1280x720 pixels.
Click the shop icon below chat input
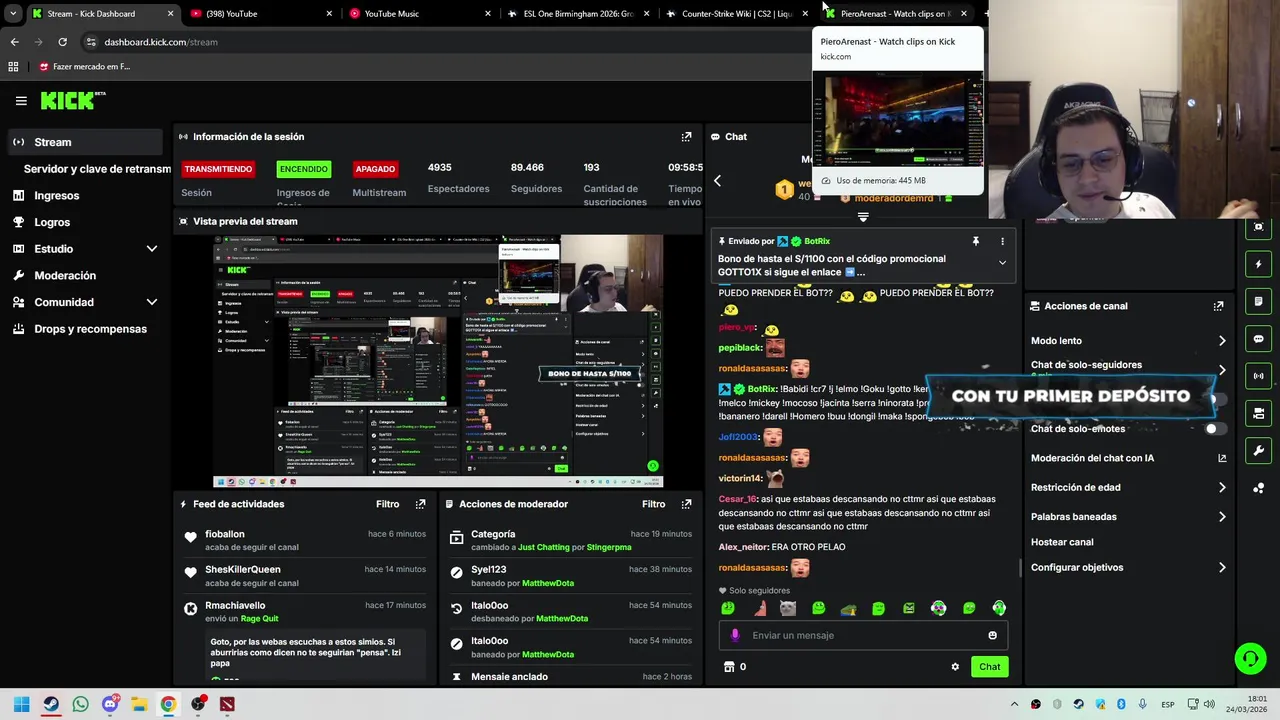click(729, 667)
